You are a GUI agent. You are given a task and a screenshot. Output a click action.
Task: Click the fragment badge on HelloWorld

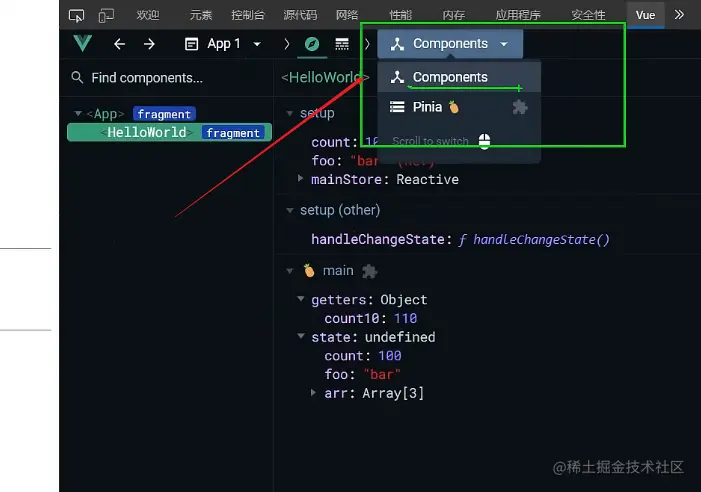click(233, 133)
